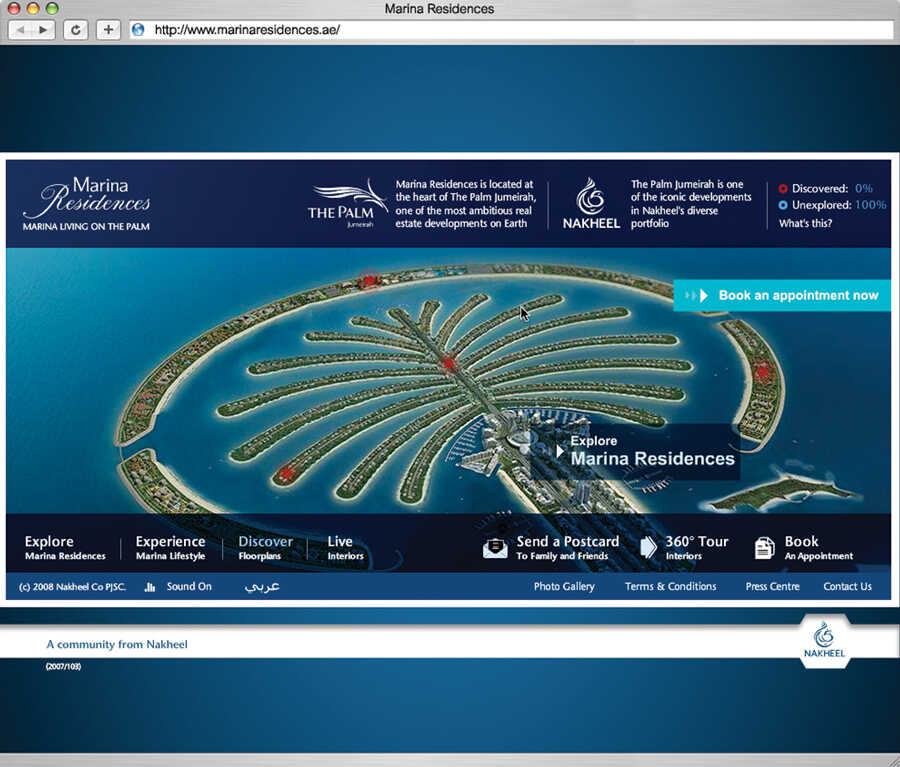Open Photo Gallery link

click(564, 587)
